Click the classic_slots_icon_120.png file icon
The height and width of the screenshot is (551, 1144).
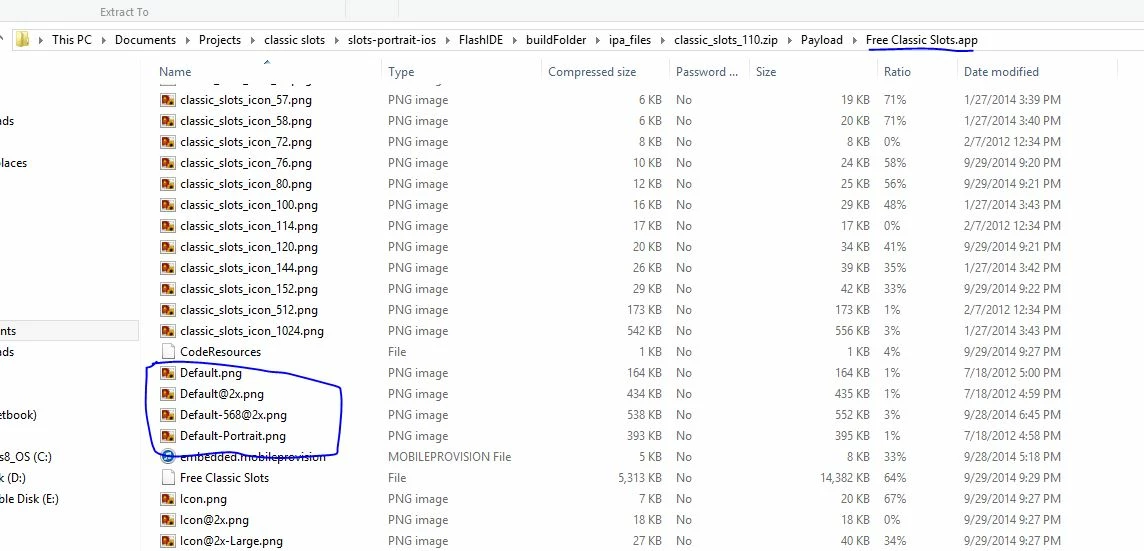[168, 247]
